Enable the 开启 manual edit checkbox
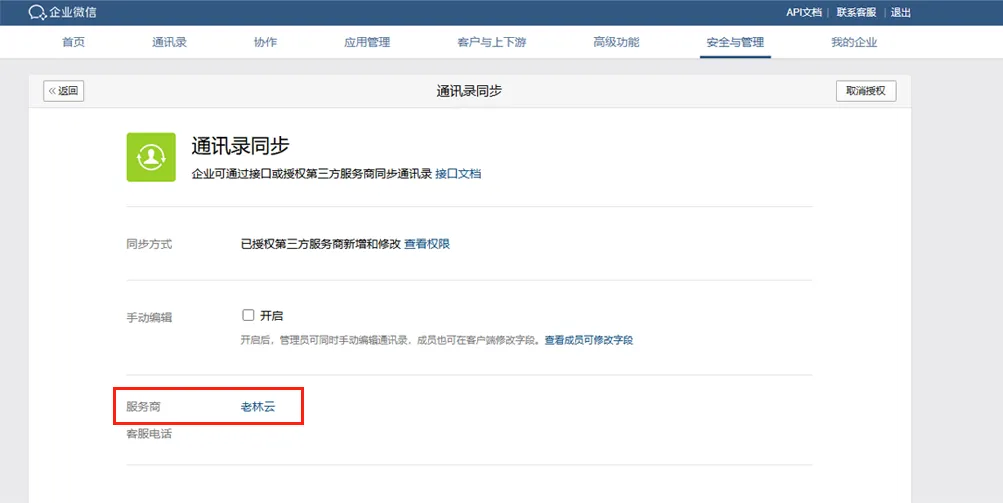Image resolution: width=1003 pixels, height=503 pixels. [248, 315]
